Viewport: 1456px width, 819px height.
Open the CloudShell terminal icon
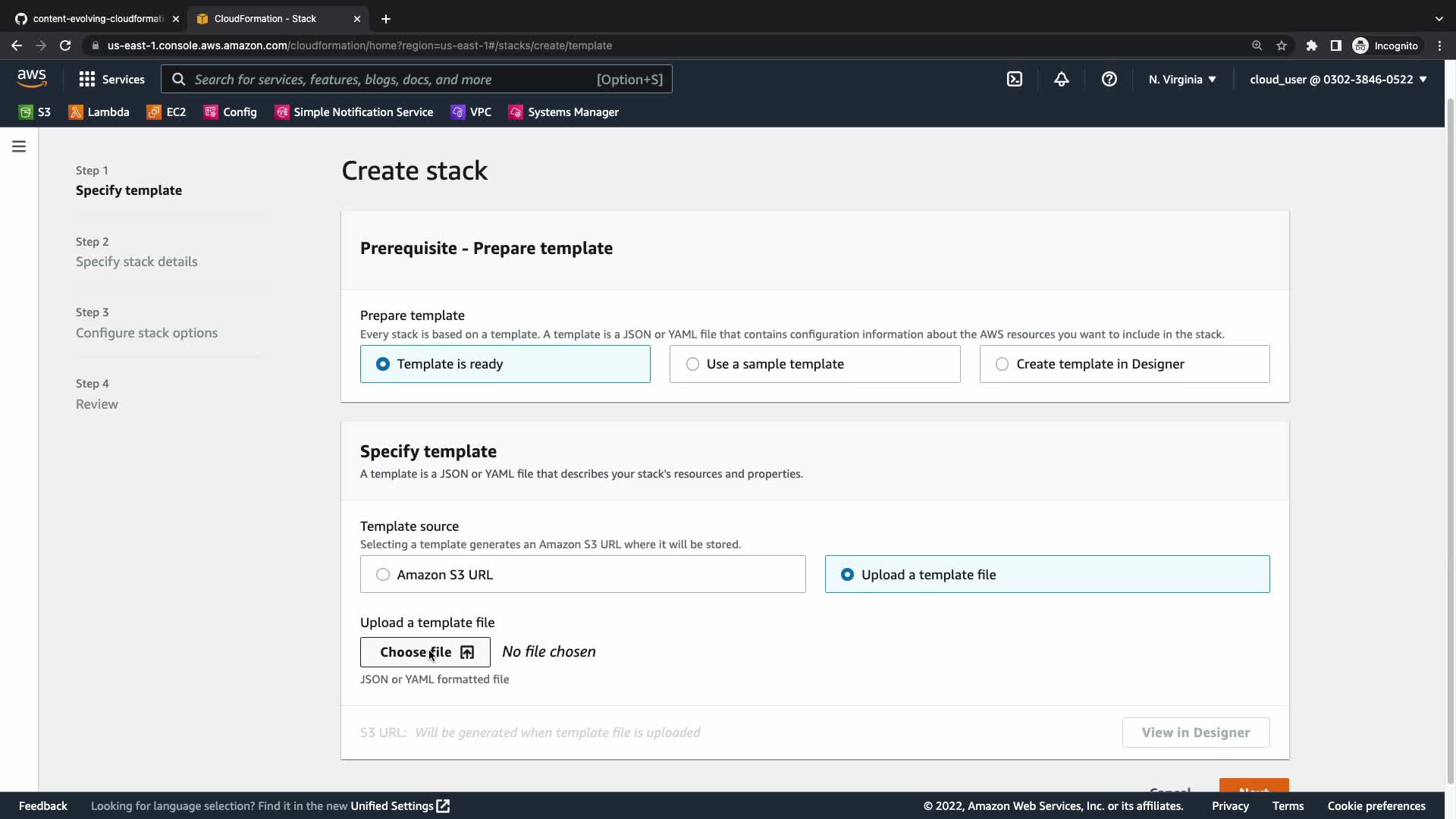(1015, 80)
